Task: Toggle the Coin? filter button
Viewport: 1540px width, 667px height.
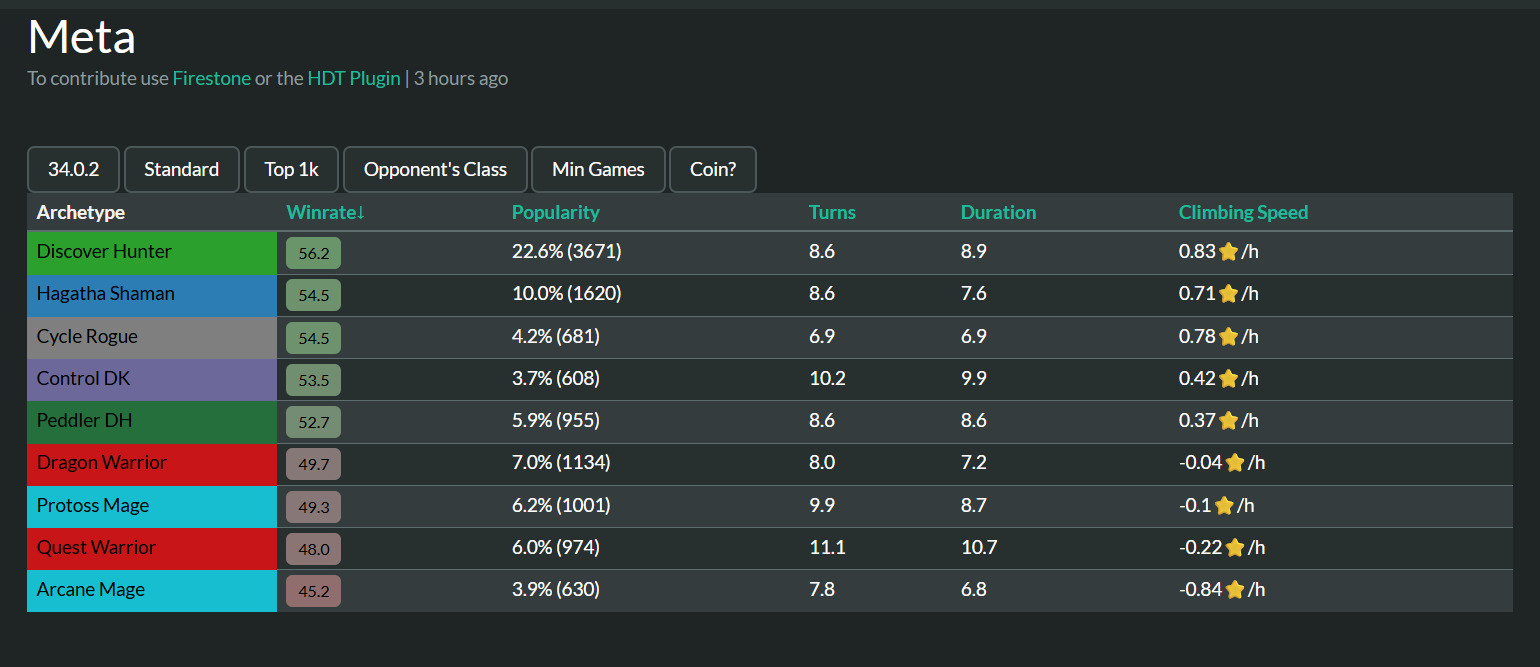Action: (x=712, y=169)
